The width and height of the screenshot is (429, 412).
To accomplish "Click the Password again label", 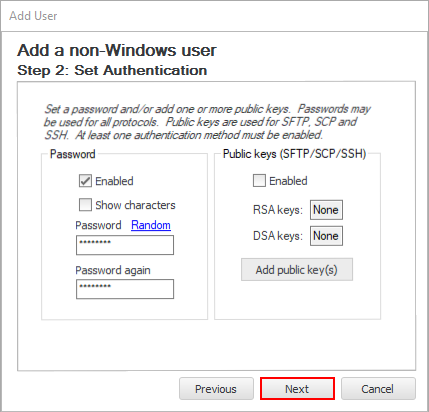I will tap(113, 270).
